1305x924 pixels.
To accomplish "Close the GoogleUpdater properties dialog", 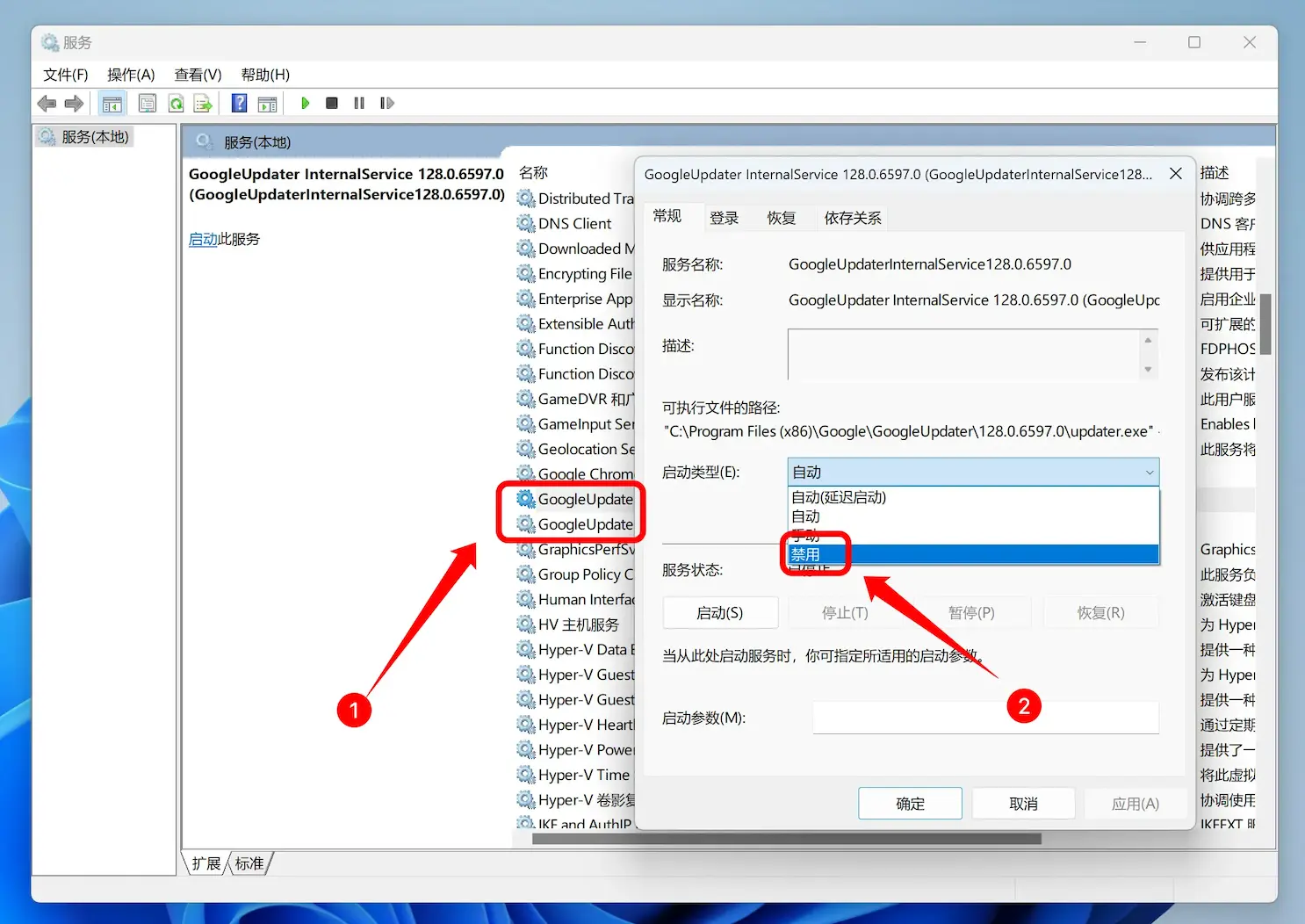I will pyautogui.click(x=1176, y=174).
